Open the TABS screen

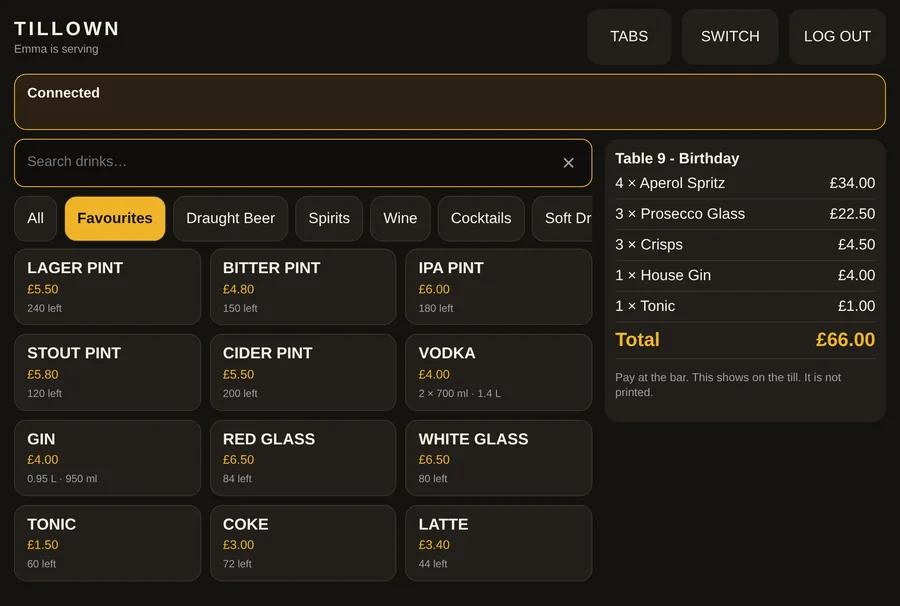629,37
